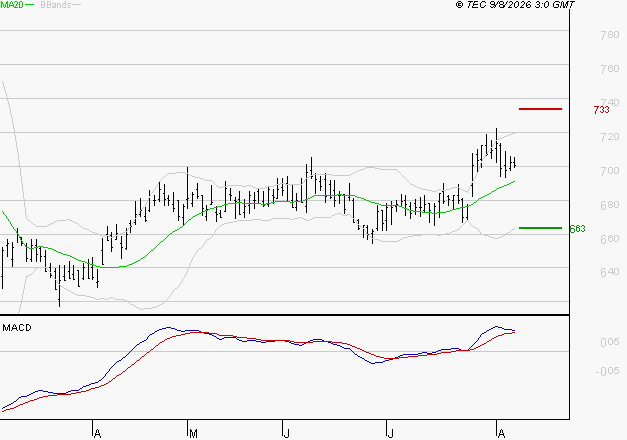Click the green 663 price label
The width and height of the screenshot is (627, 440).
[x=577, y=229]
